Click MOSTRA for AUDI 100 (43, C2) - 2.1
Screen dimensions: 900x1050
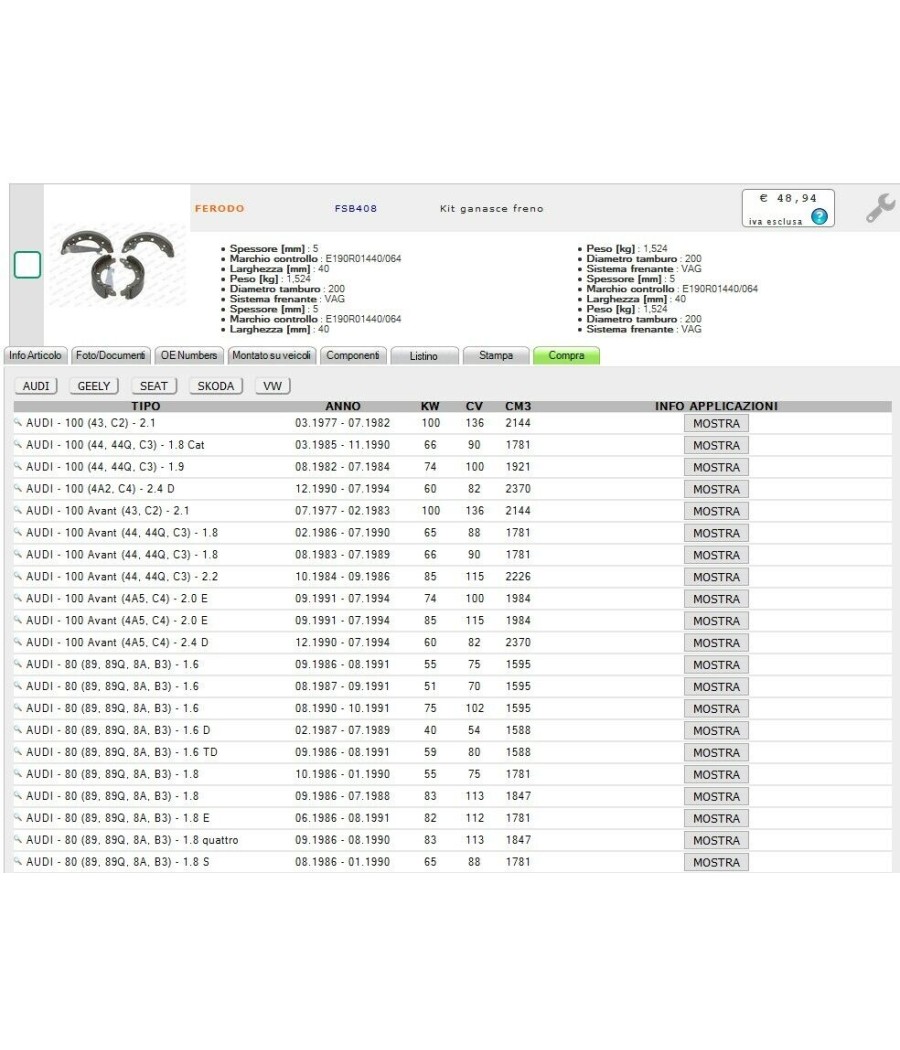(x=717, y=423)
